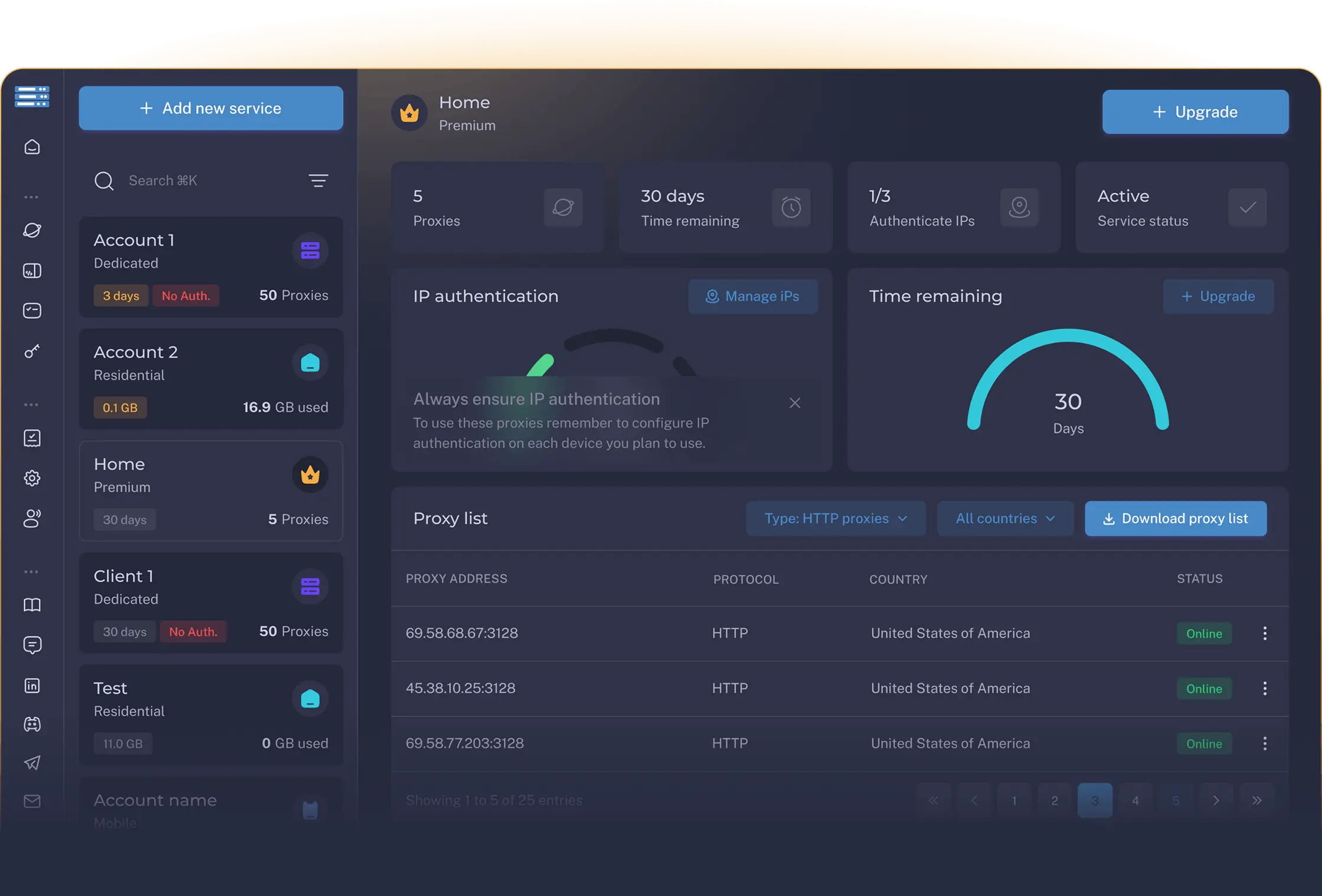Click the STATUS column header
This screenshot has height=896, width=1322.
pyautogui.click(x=1200, y=579)
